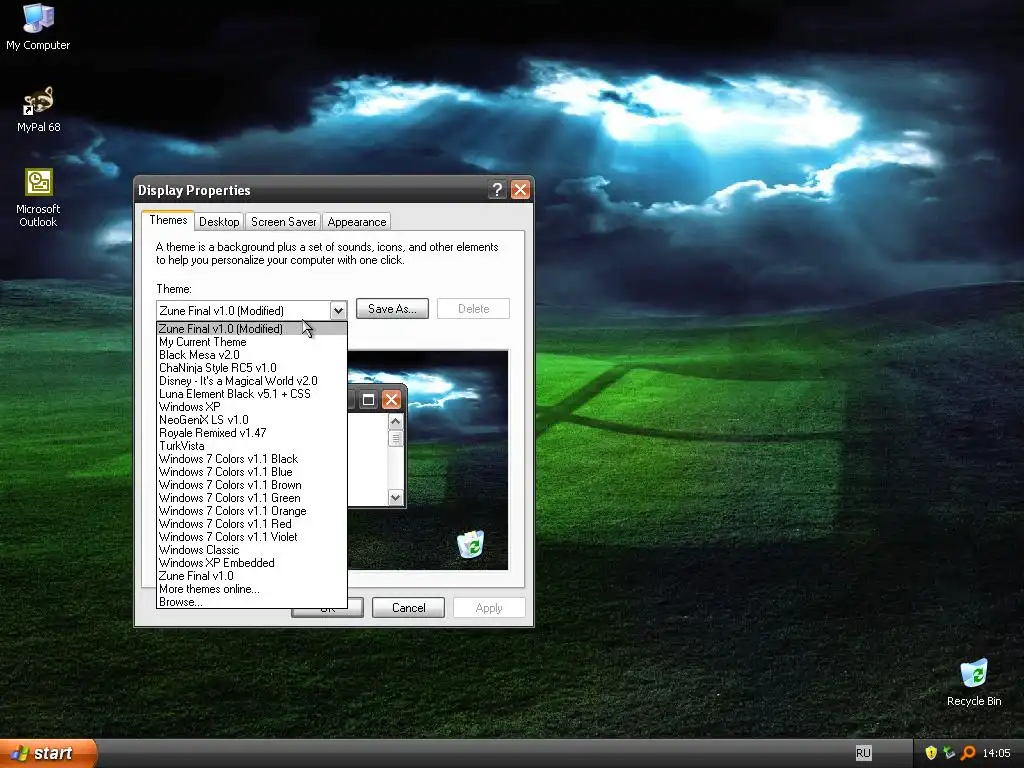Select Black Mesa v2.0 theme

pyautogui.click(x=251, y=355)
